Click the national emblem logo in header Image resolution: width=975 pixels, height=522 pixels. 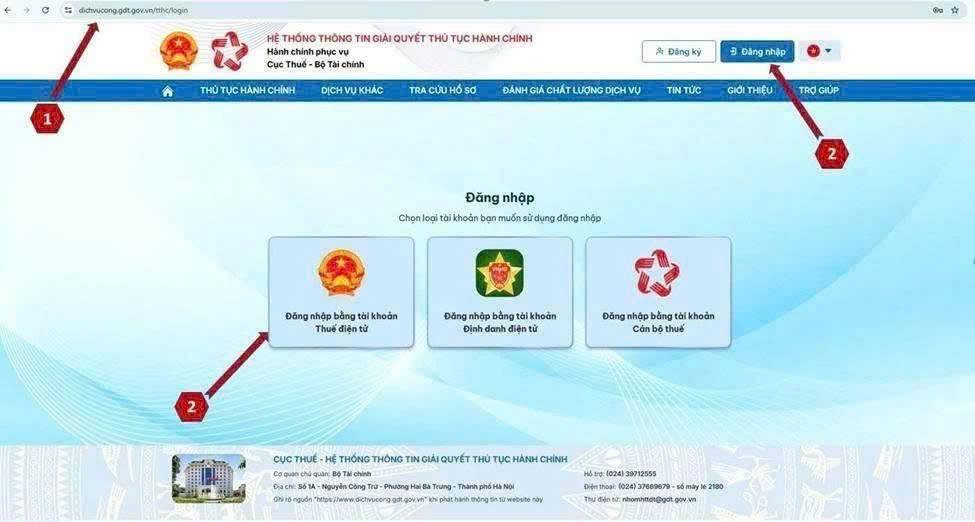tap(179, 51)
